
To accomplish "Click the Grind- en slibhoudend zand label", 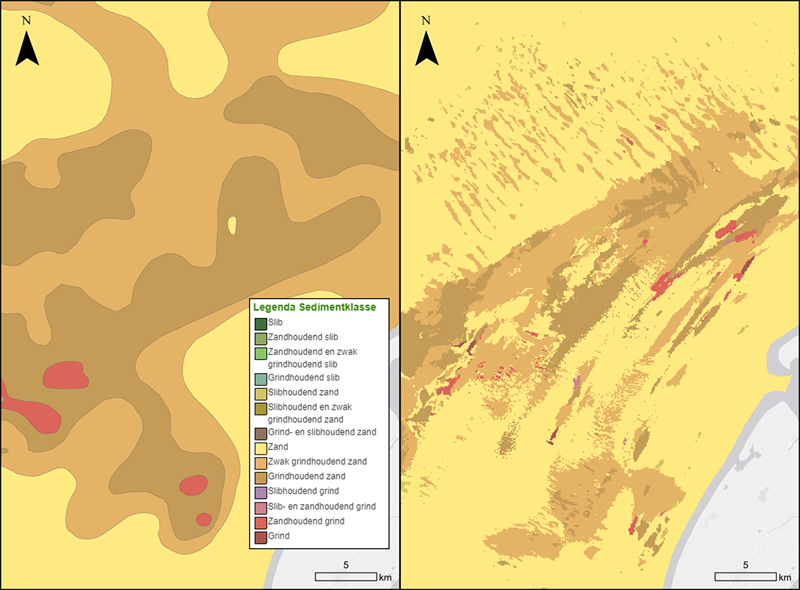I will 323,434.
